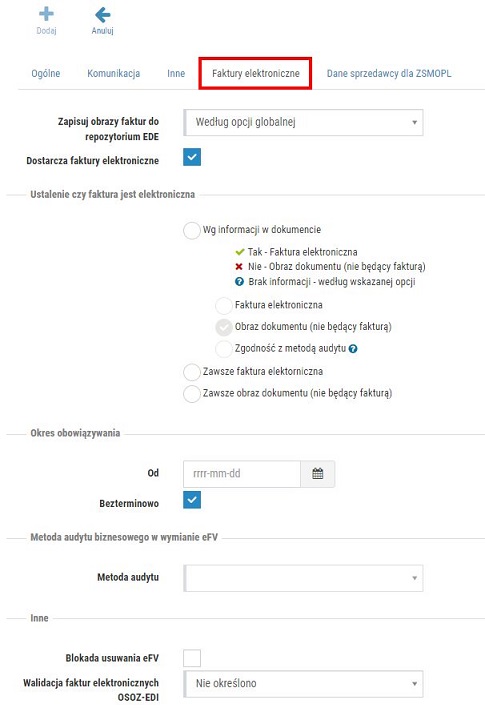Click the red X icon by Nie

[x=239, y=266]
